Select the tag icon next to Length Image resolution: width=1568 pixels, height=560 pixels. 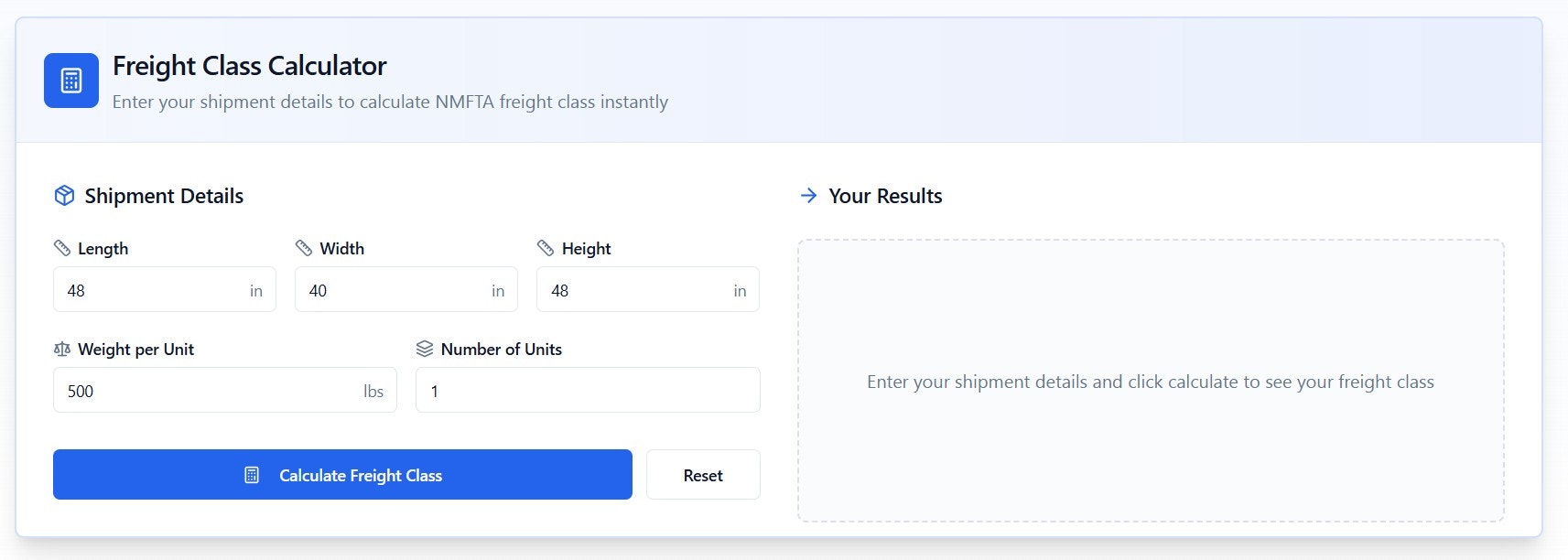pyautogui.click(x=63, y=247)
